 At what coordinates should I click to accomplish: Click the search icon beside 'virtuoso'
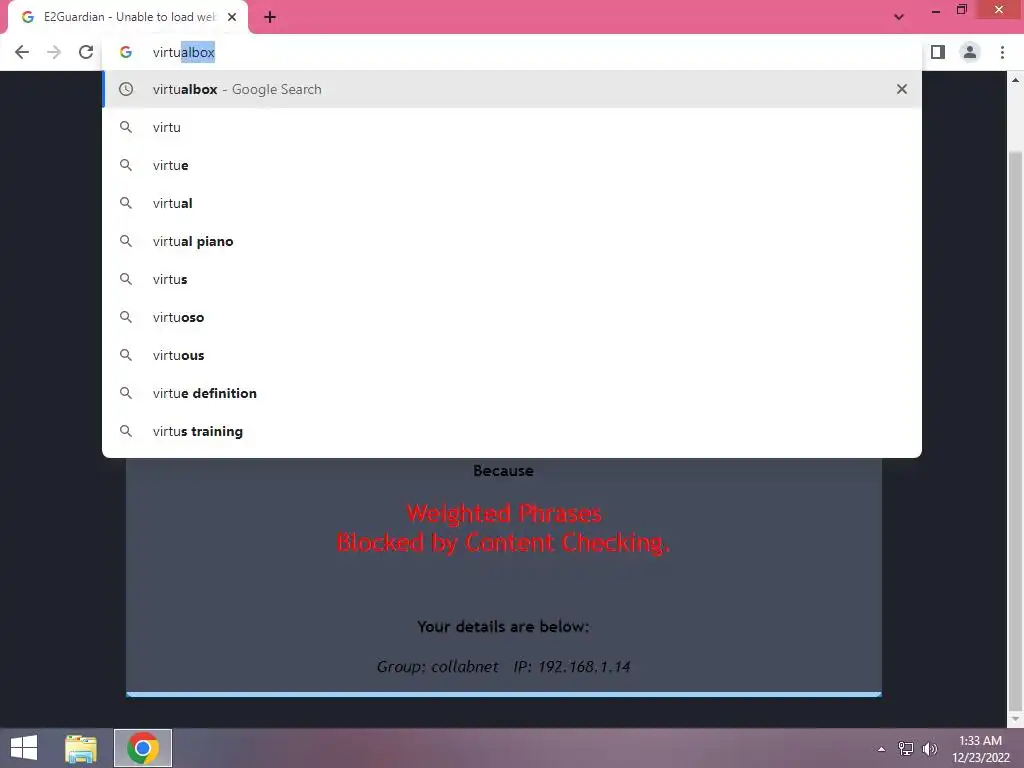tap(126, 317)
